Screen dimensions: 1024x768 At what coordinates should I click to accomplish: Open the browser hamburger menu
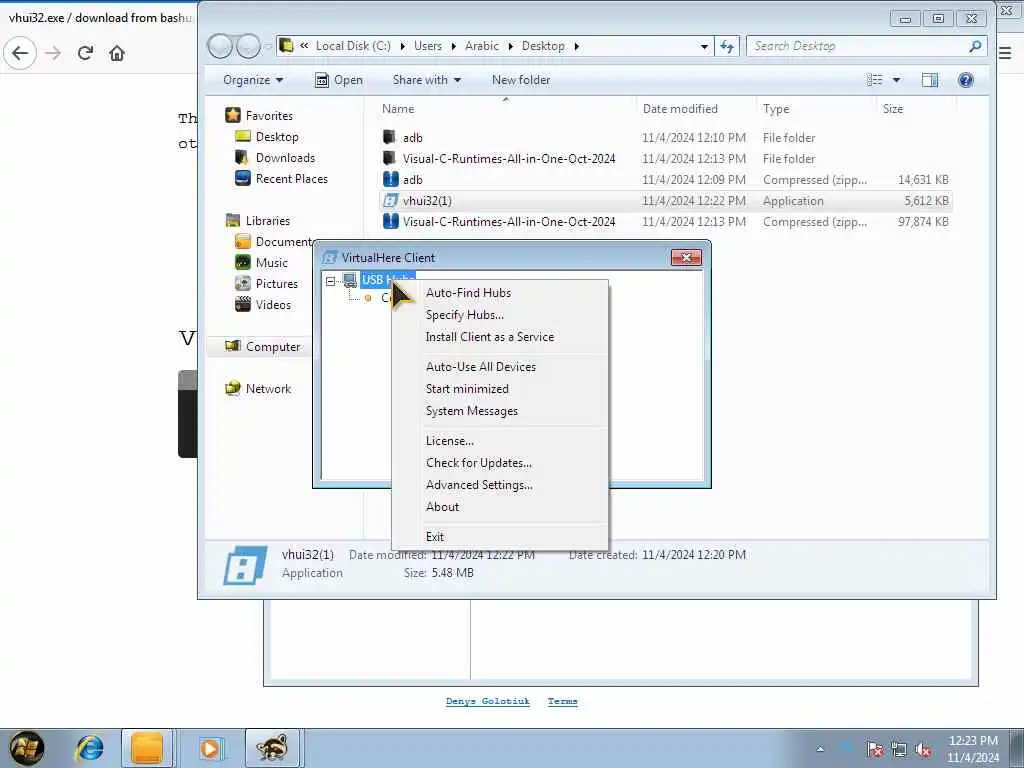point(1006,53)
